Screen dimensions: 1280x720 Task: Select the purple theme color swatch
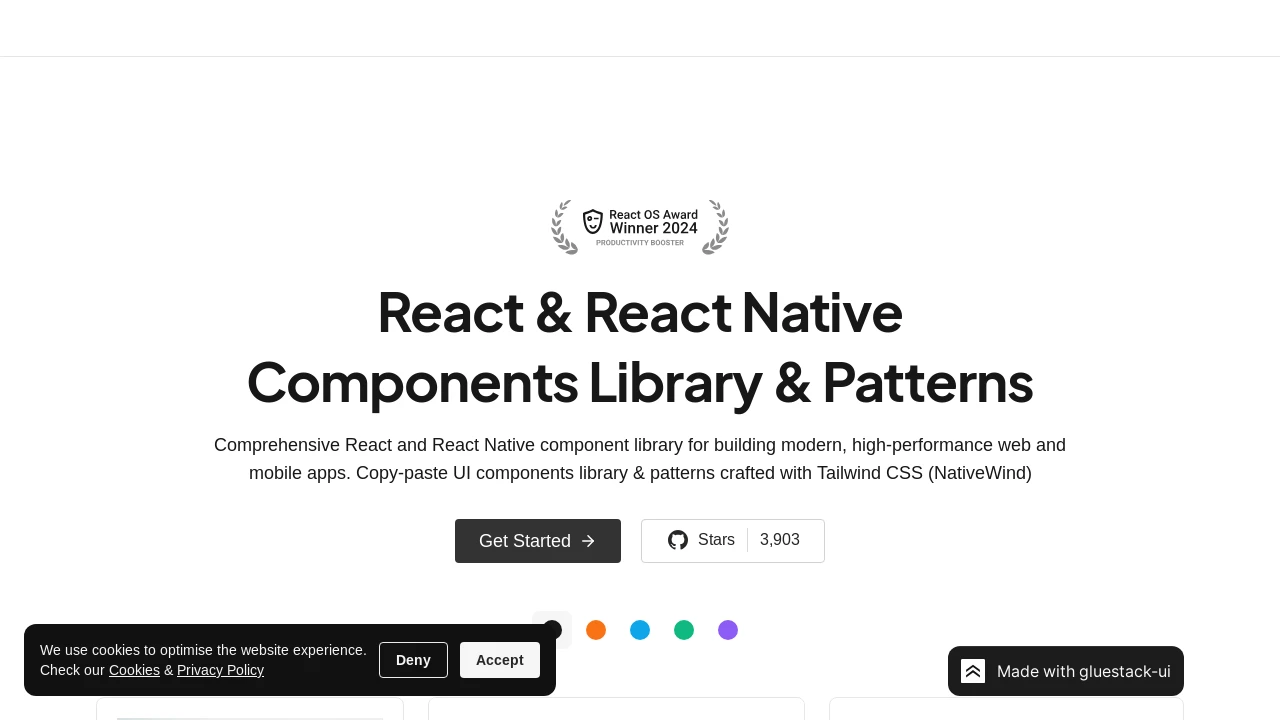coord(728,630)
